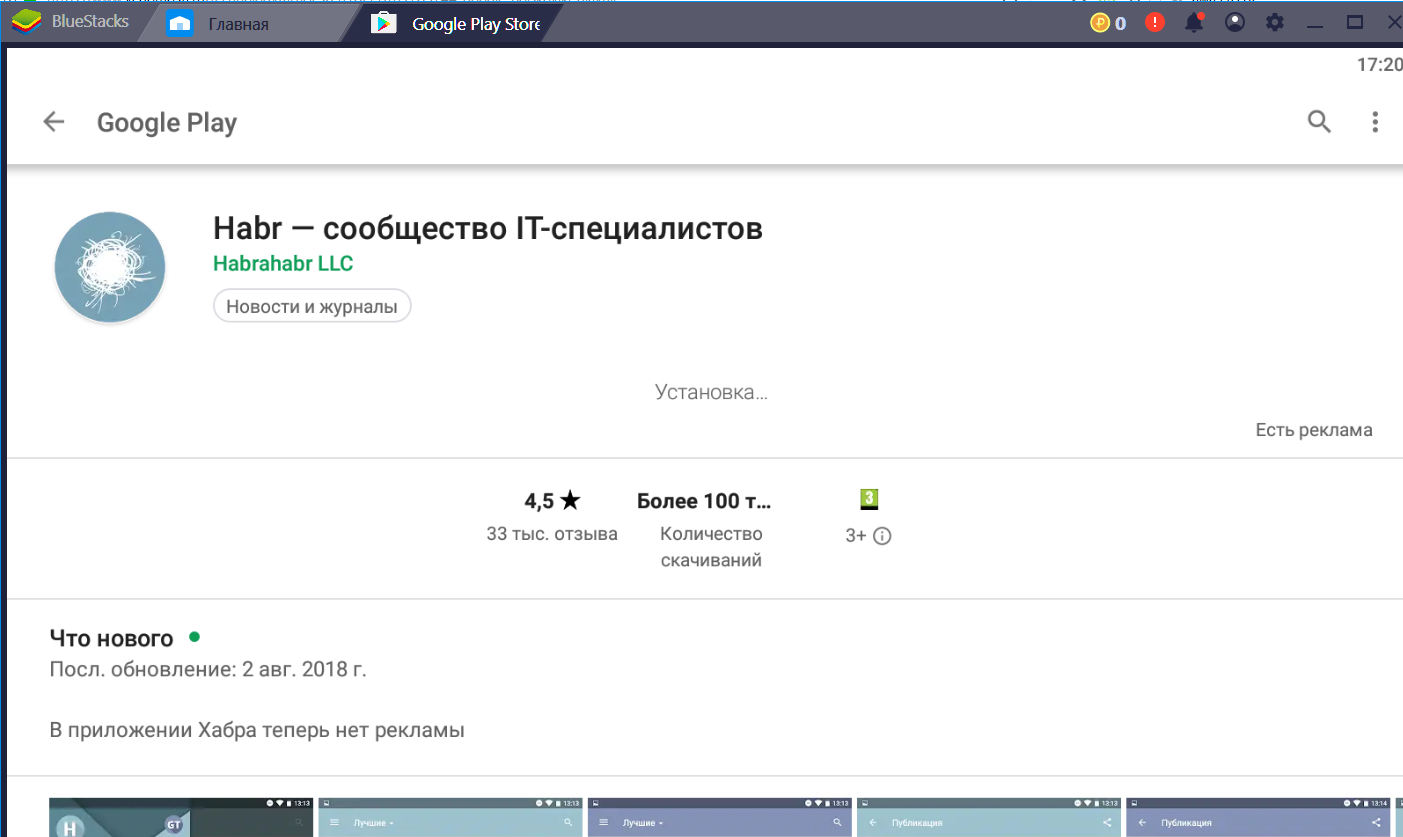Open the first Публикация screenshot thumbnail
The height and width of the screenshot is (837, 1403).
(990, 817)
